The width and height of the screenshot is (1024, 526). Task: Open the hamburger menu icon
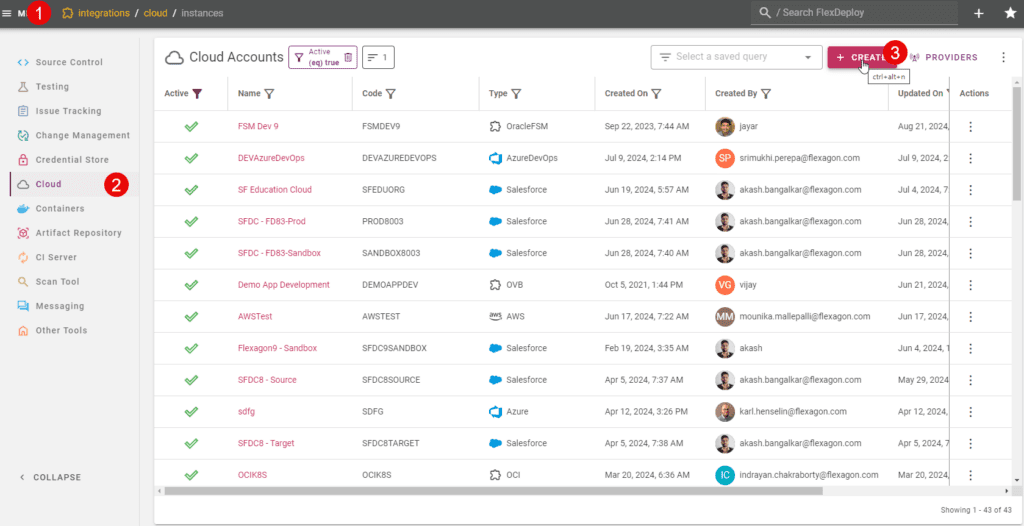[7, 13]
